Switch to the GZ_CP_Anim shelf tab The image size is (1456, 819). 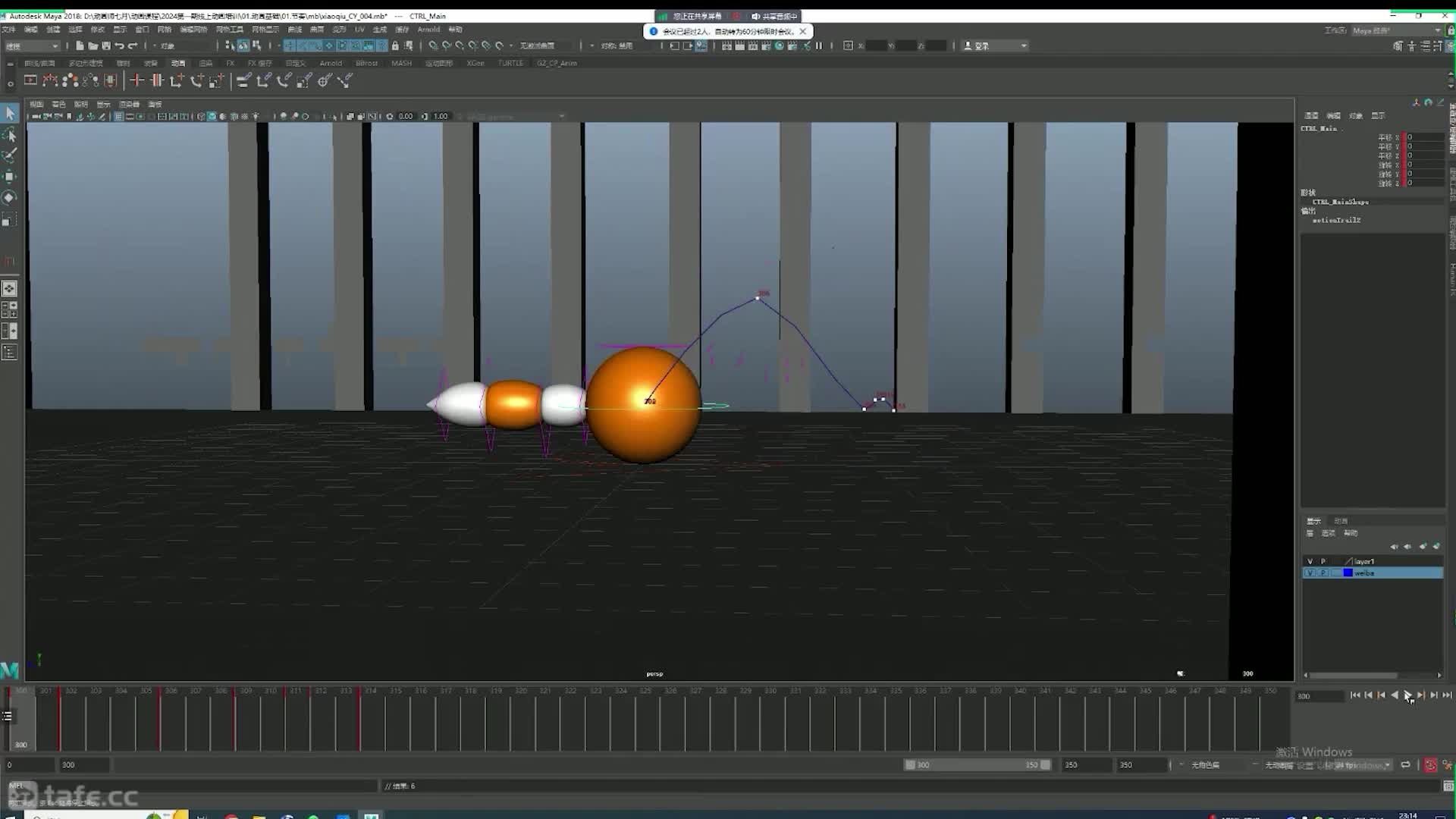pyautogui.click(x=557, y=63)
